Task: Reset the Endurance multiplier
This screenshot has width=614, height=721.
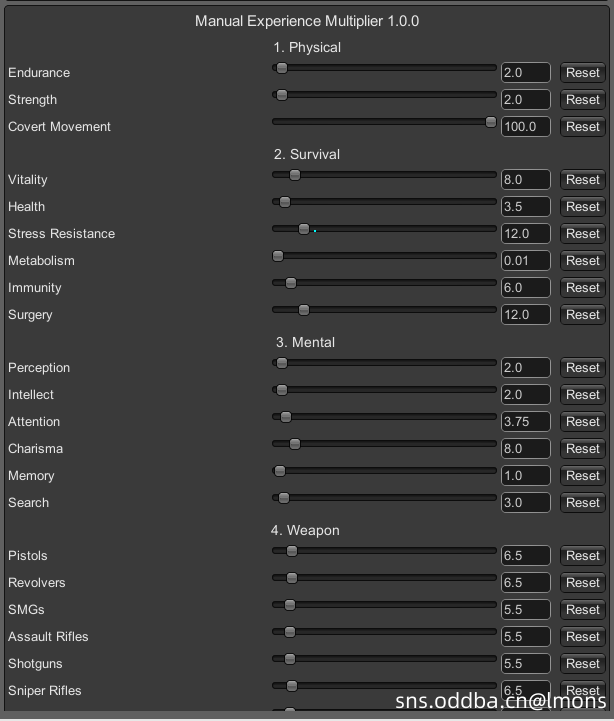Action: tap(582, 73)
